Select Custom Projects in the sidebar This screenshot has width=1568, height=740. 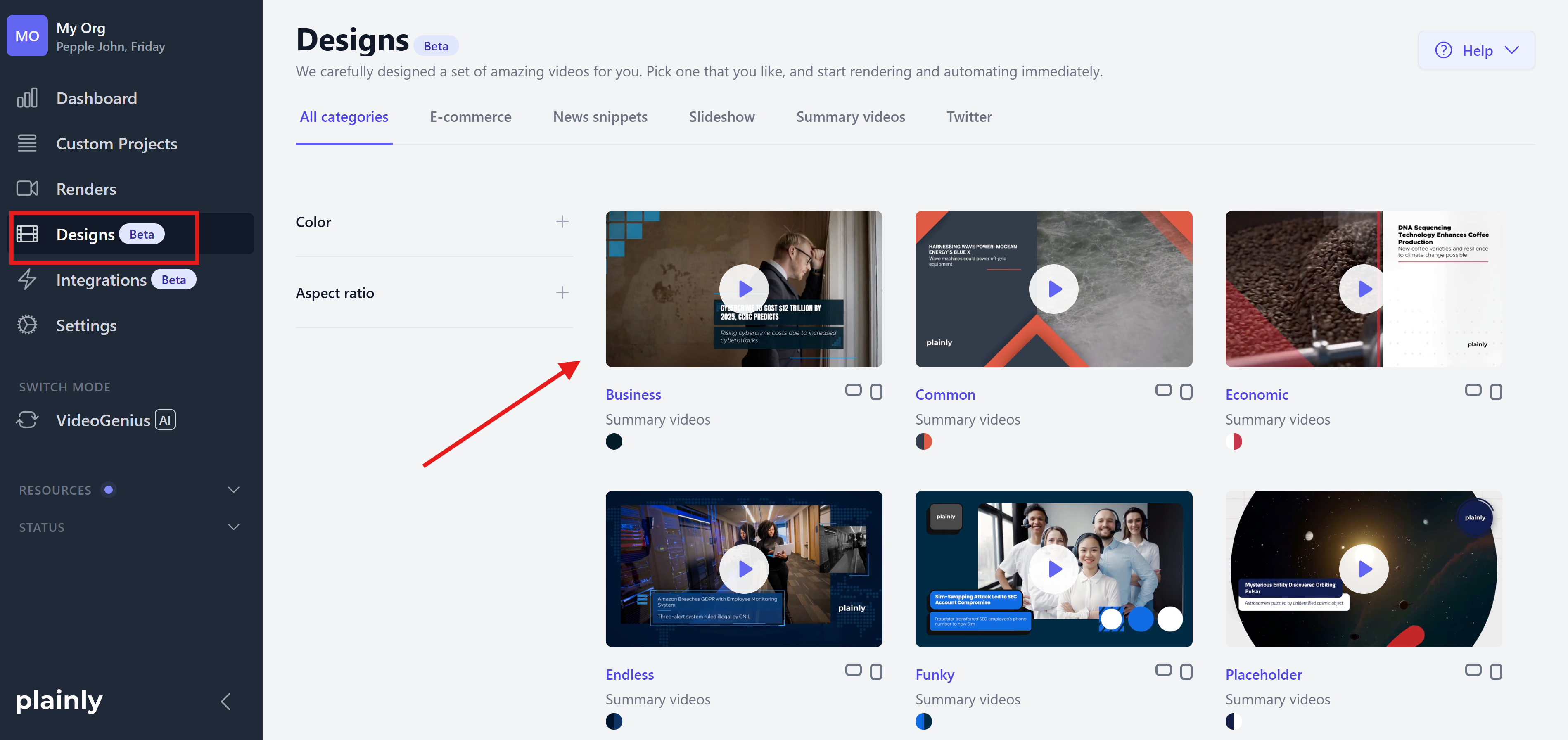pyautogui.click(x=117, y=144)
